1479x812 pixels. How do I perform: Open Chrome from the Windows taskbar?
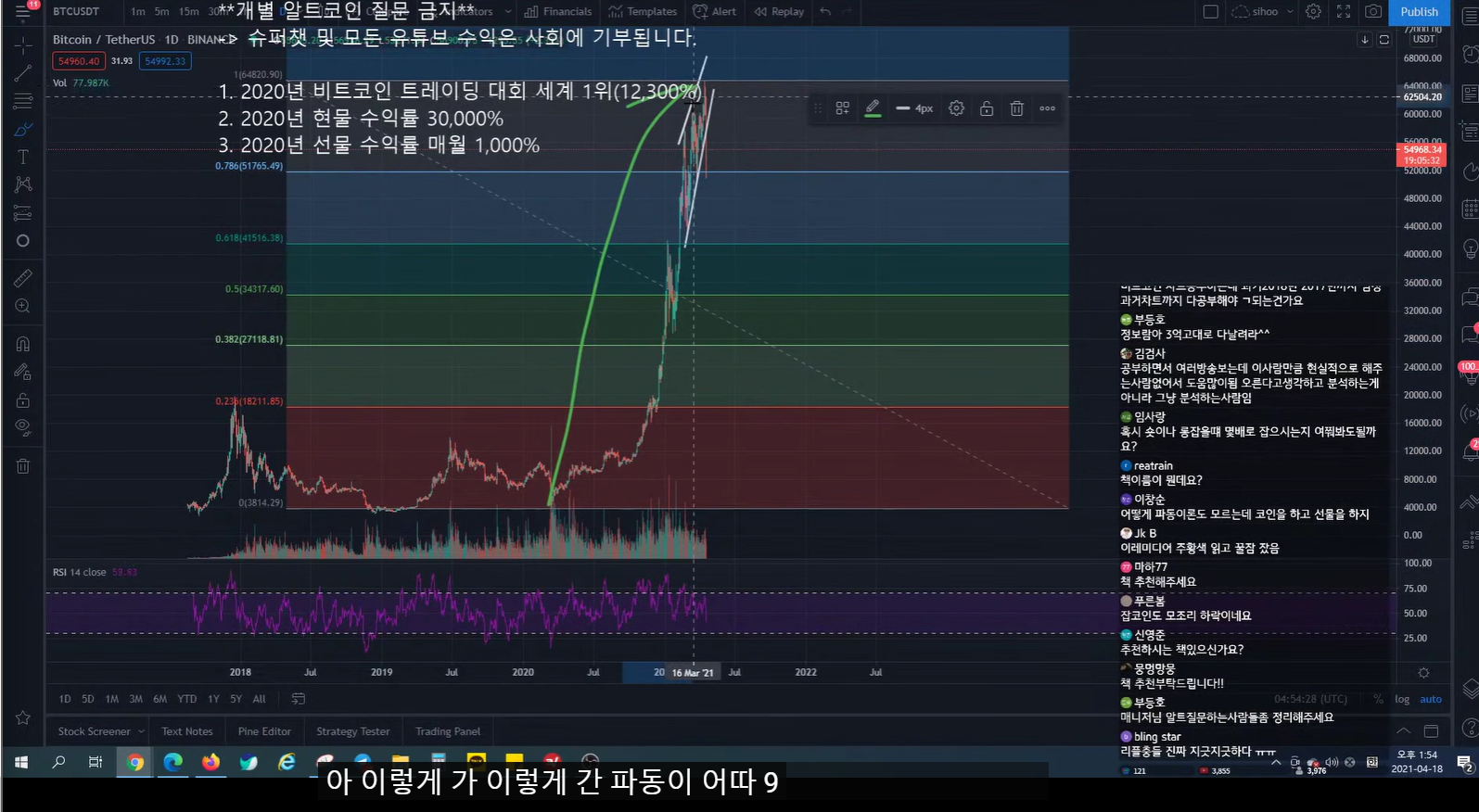135,762
